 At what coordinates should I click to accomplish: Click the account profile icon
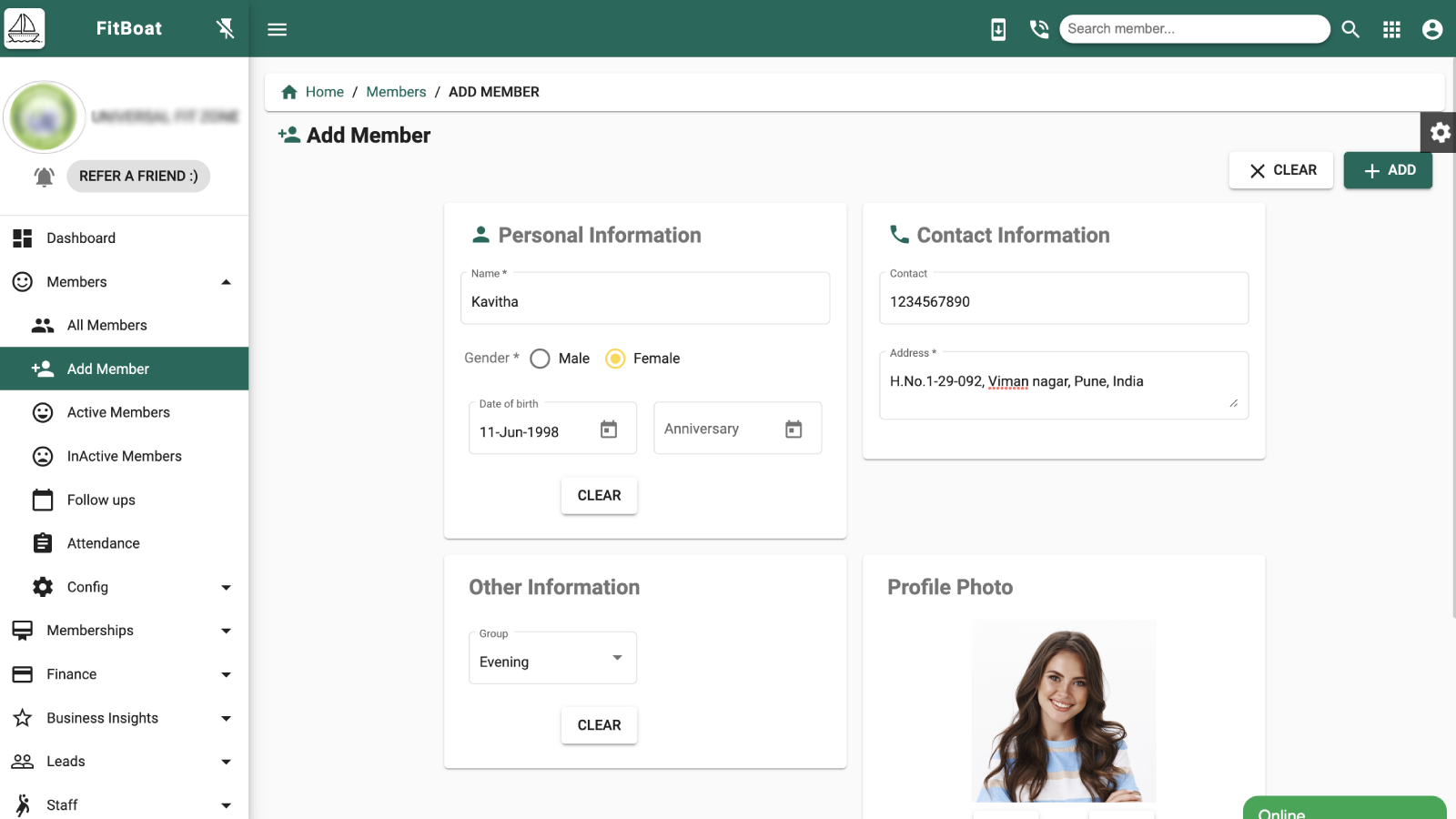(1431, 28)
